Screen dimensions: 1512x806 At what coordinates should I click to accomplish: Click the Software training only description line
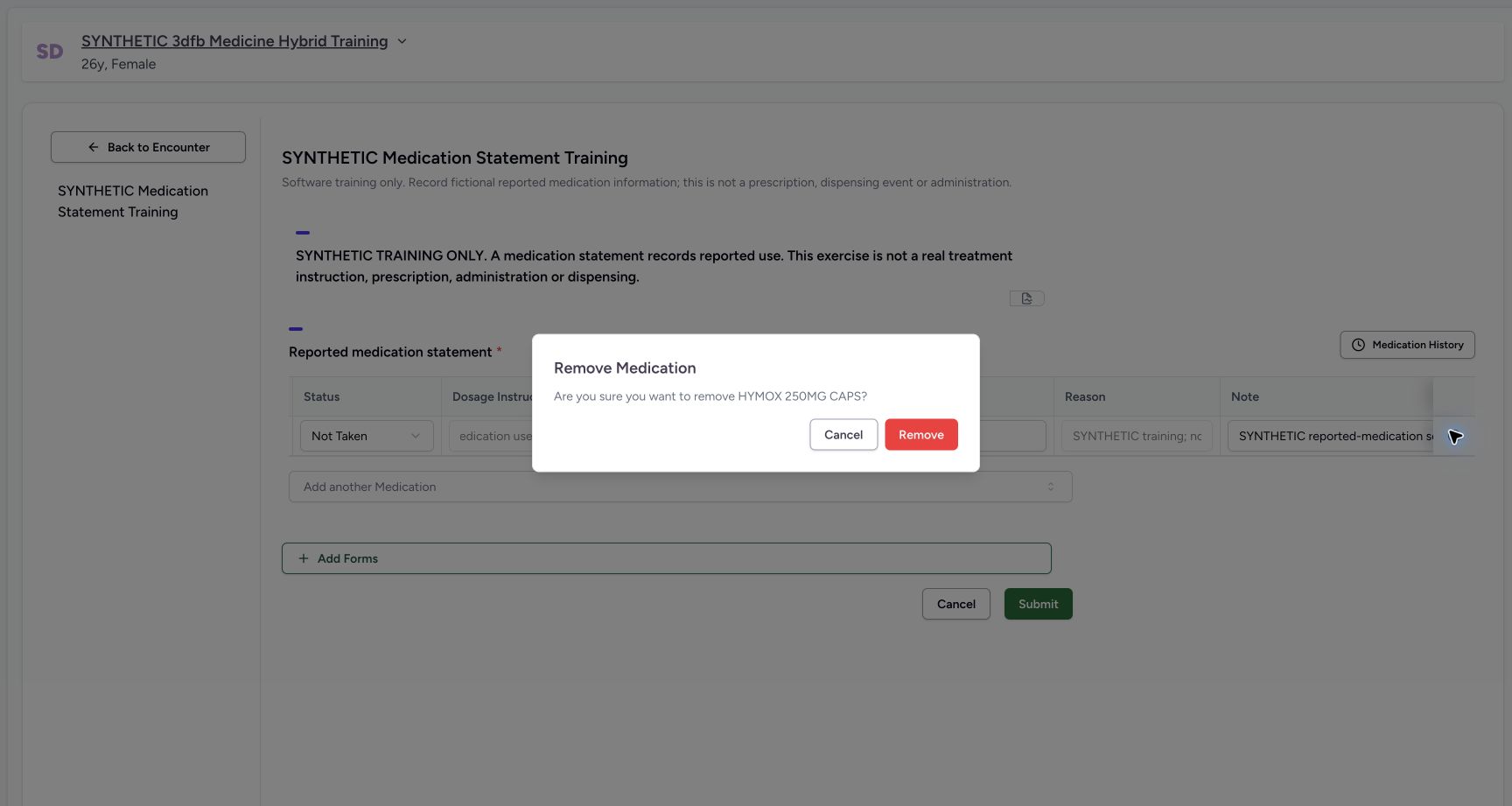coord(647,183)
